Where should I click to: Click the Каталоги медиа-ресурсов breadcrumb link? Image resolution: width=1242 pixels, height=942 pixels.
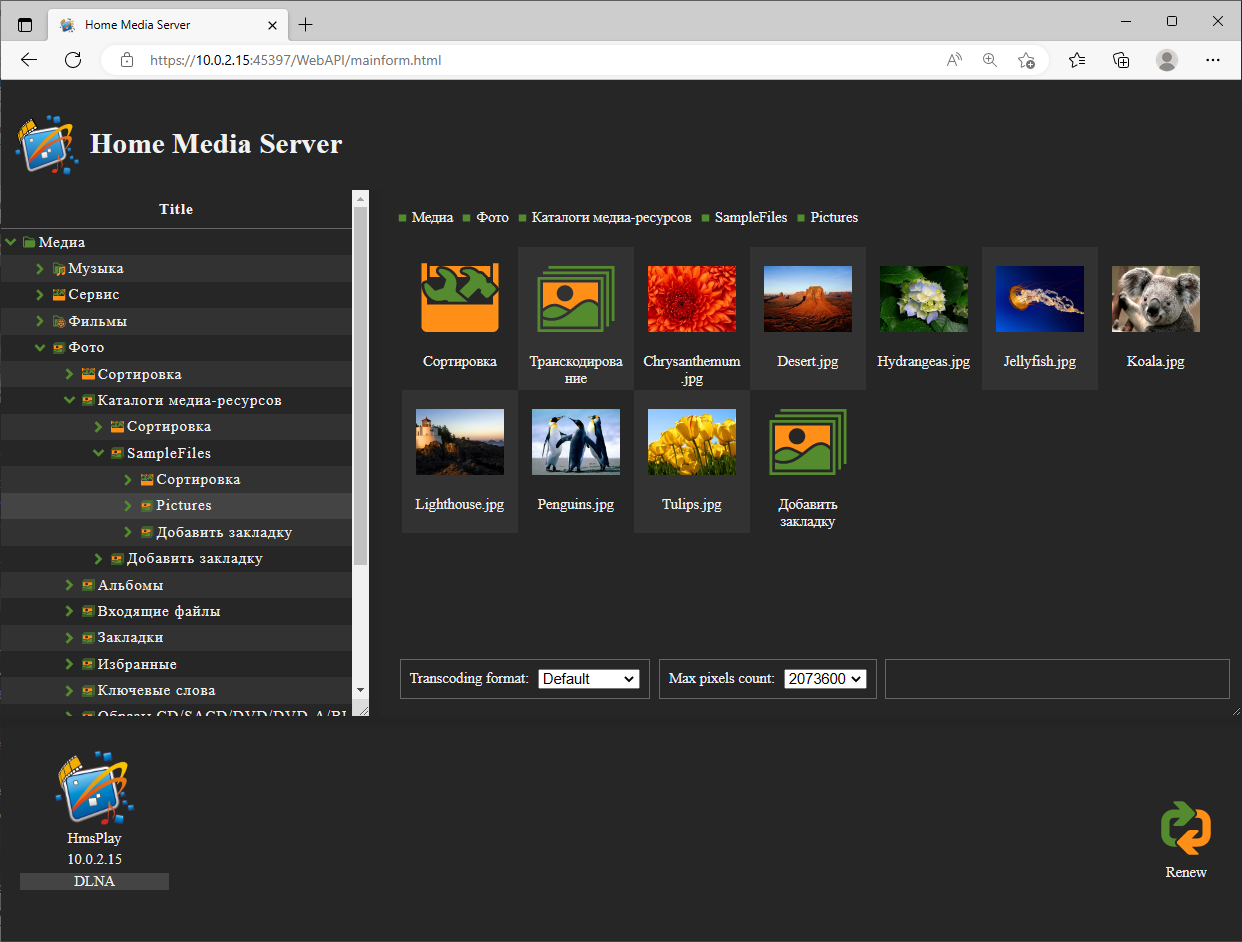tap(611, 217)
